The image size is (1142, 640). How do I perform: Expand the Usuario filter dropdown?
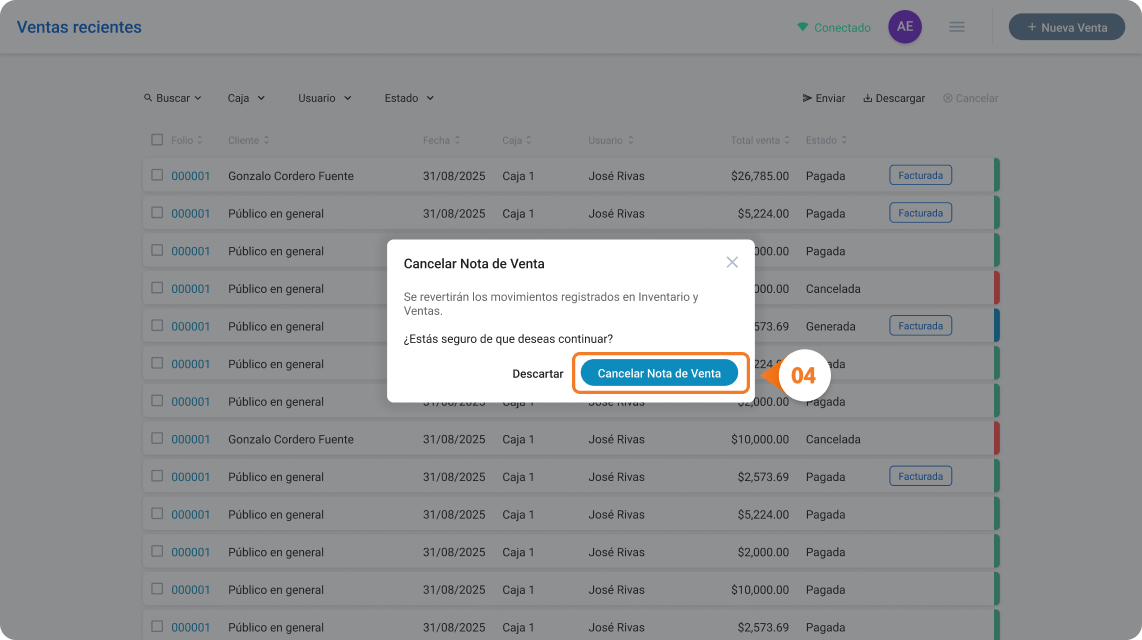tap(325, 98)
